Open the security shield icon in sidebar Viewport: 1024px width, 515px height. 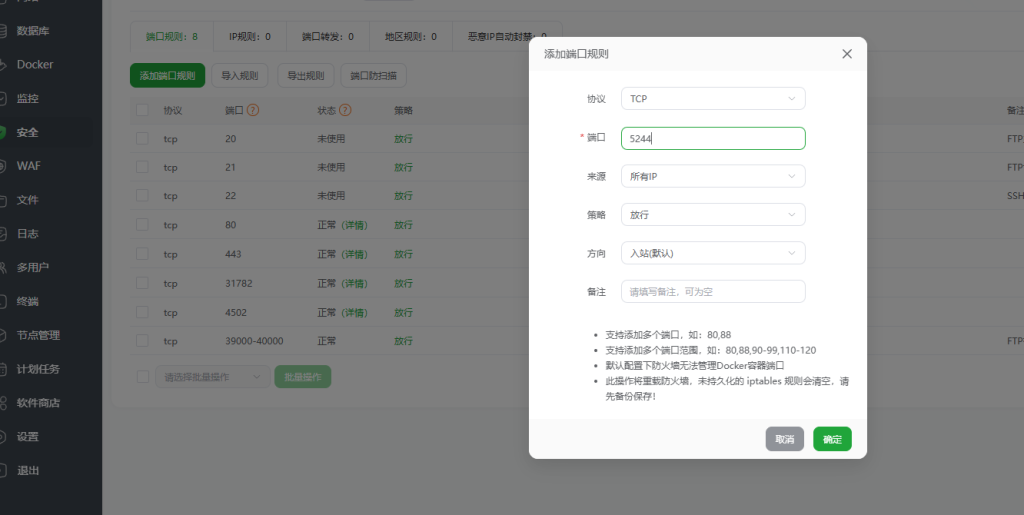click(x=3, y=132)
